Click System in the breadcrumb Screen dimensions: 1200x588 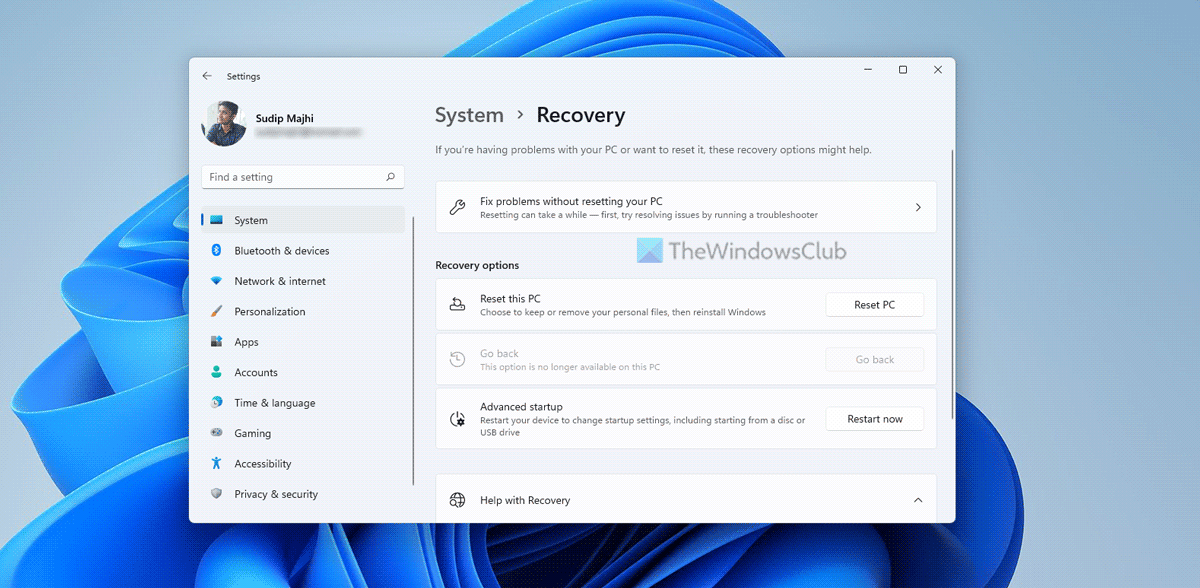469,115
